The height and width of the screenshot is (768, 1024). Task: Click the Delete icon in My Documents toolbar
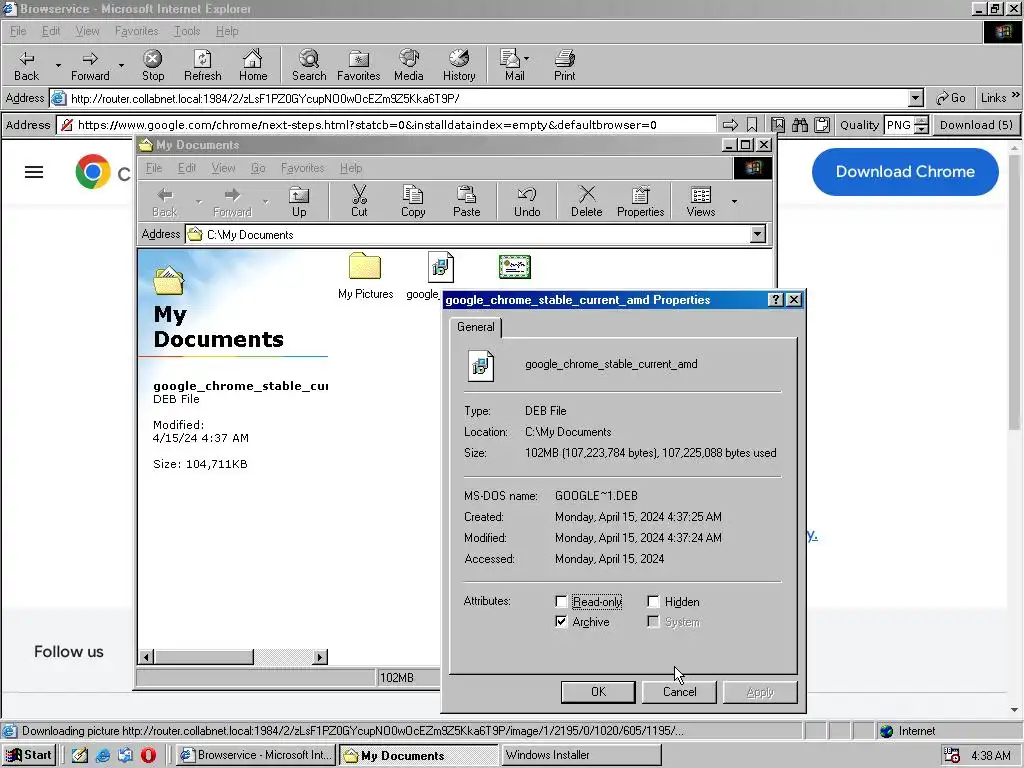[586, 202]
